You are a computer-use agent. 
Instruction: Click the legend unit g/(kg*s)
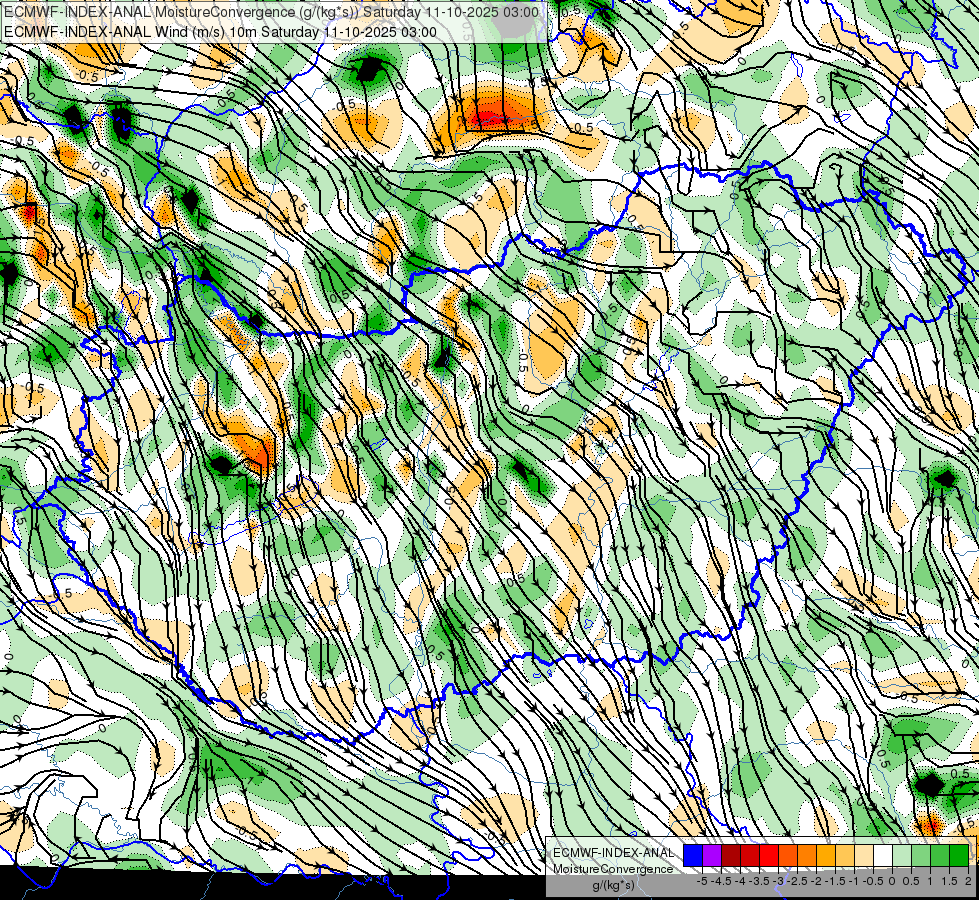[x=613, y=886]
